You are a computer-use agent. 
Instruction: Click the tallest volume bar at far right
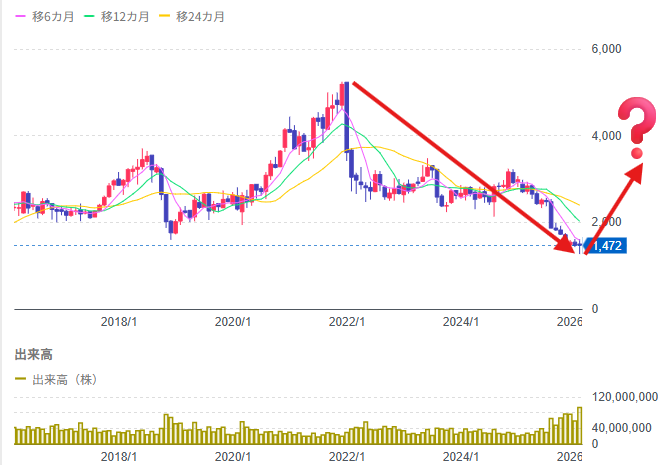tap(579, 425)
